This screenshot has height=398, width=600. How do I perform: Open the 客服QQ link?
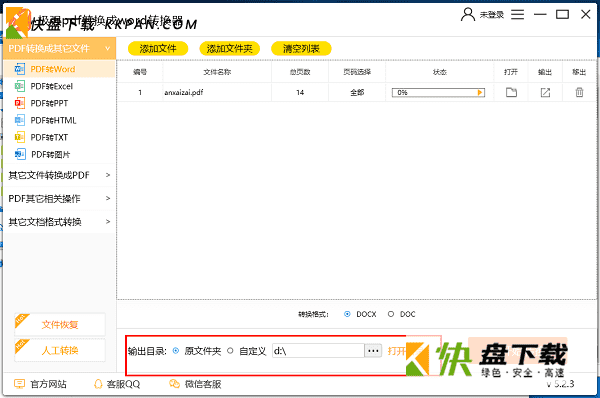(123, 384)
